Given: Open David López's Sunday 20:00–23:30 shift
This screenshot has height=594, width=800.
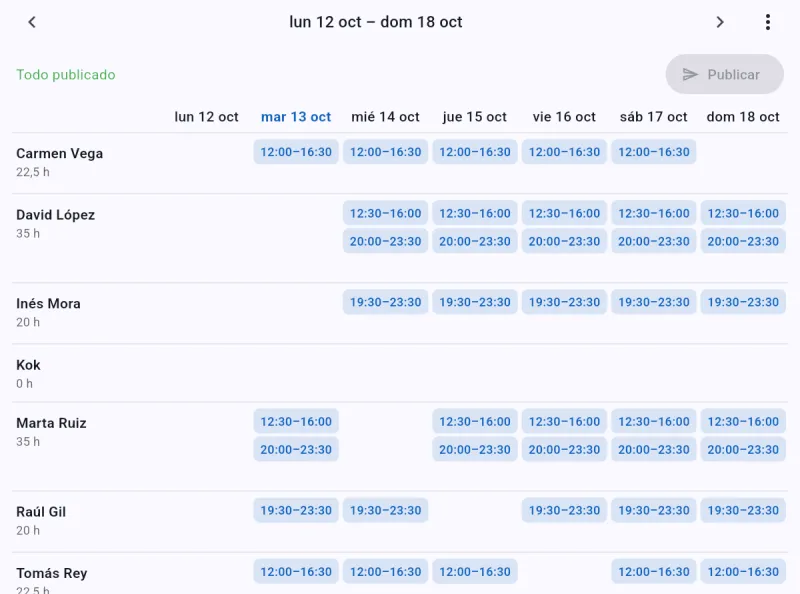Looking at the screenshot, I should pos(743,241).
